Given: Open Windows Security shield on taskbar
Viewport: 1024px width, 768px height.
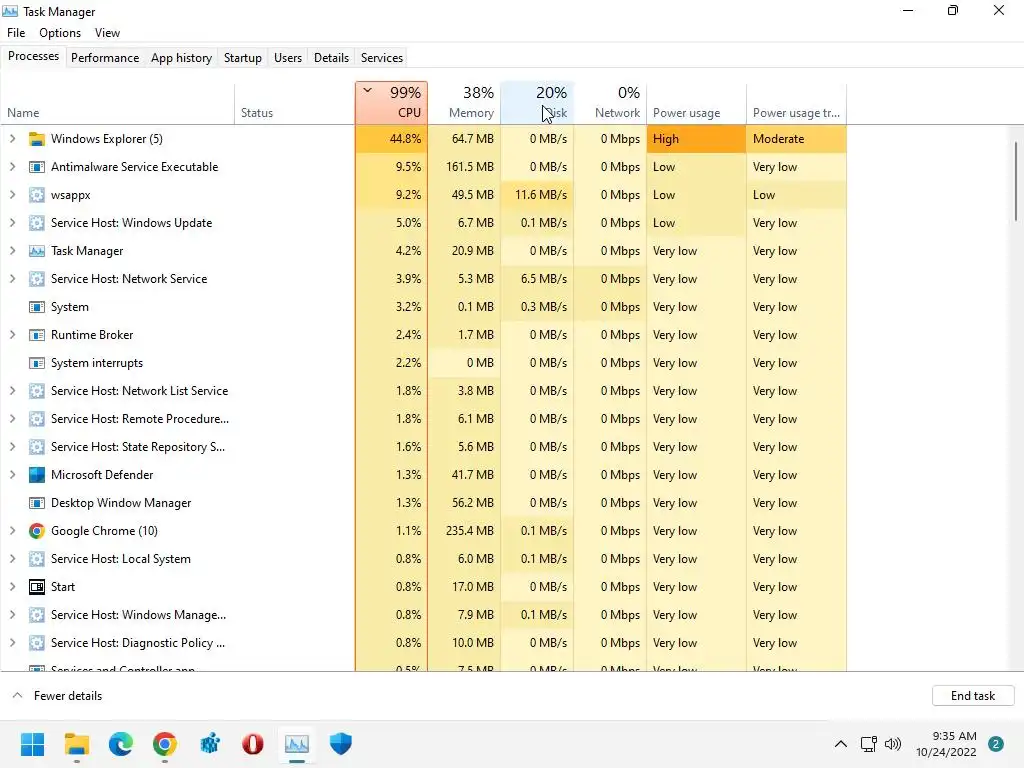Looking at the screenshot, I should pos(340,744).
